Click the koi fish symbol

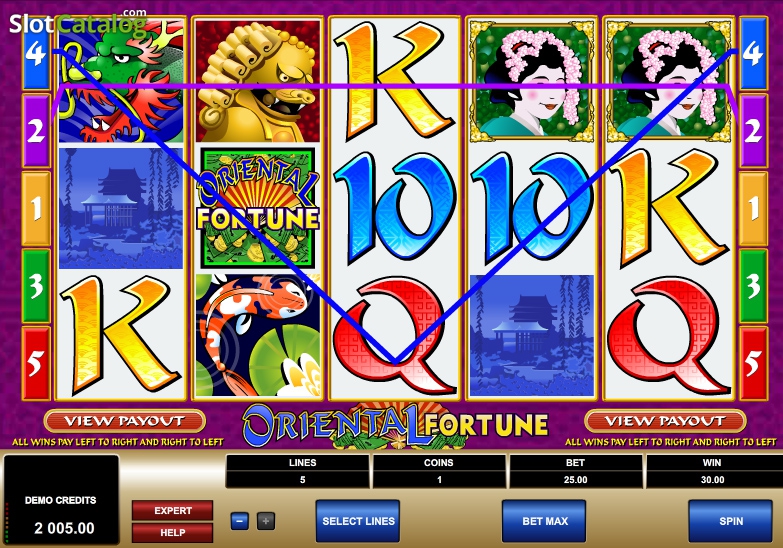pos(258,335)
